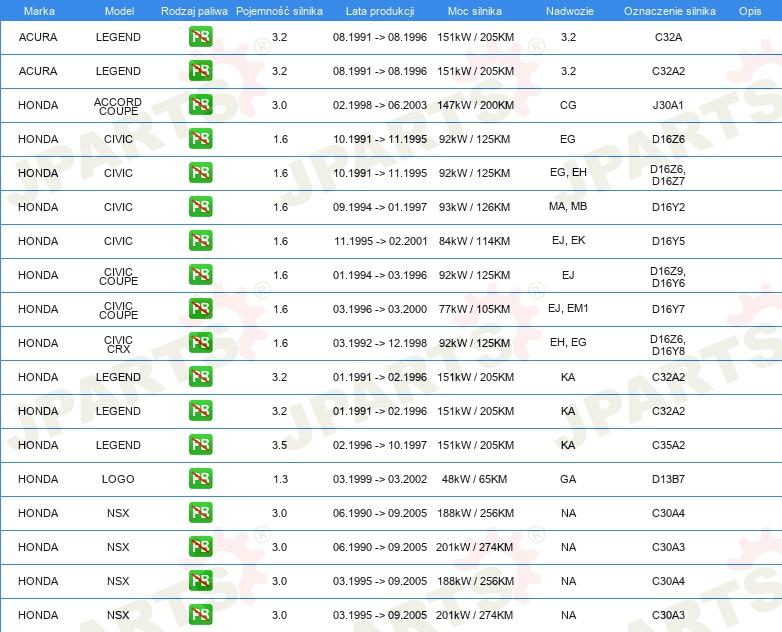Screen dimensions: 782x632
Task: Click the fuel icon in the HONDA LOGO row
Action: [200, 478]
